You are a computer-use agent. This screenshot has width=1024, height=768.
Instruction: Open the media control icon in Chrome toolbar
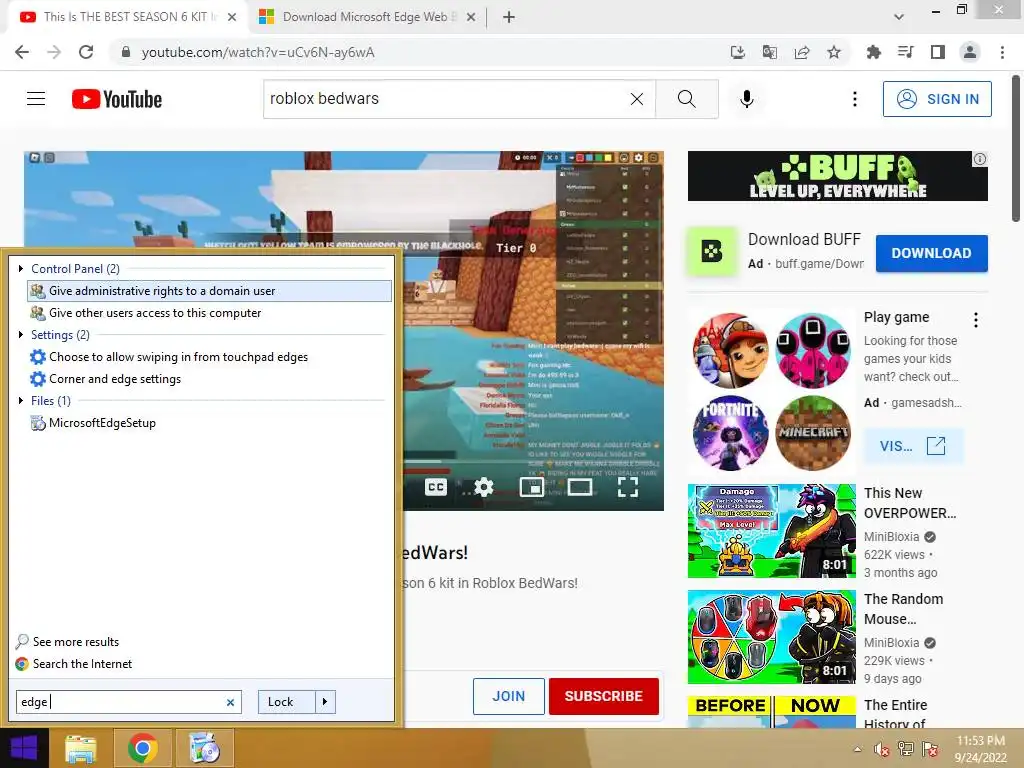(905, 52)
